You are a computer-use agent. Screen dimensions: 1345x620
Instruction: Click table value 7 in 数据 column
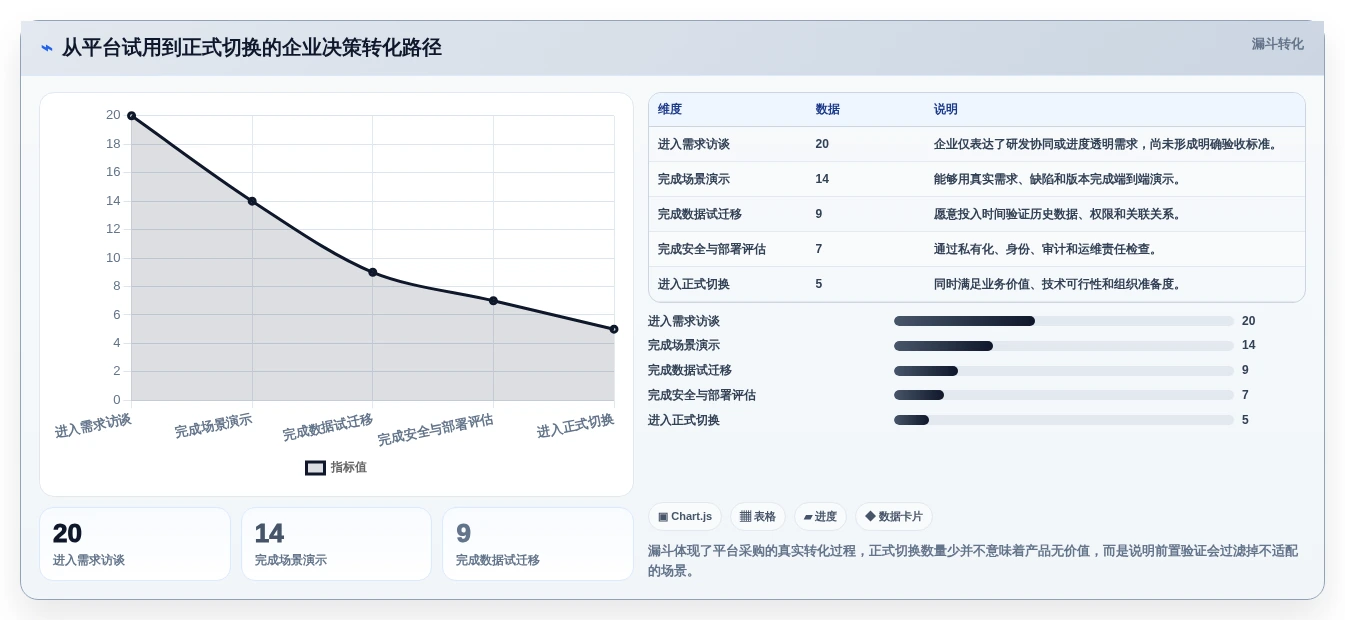point(819,249)
